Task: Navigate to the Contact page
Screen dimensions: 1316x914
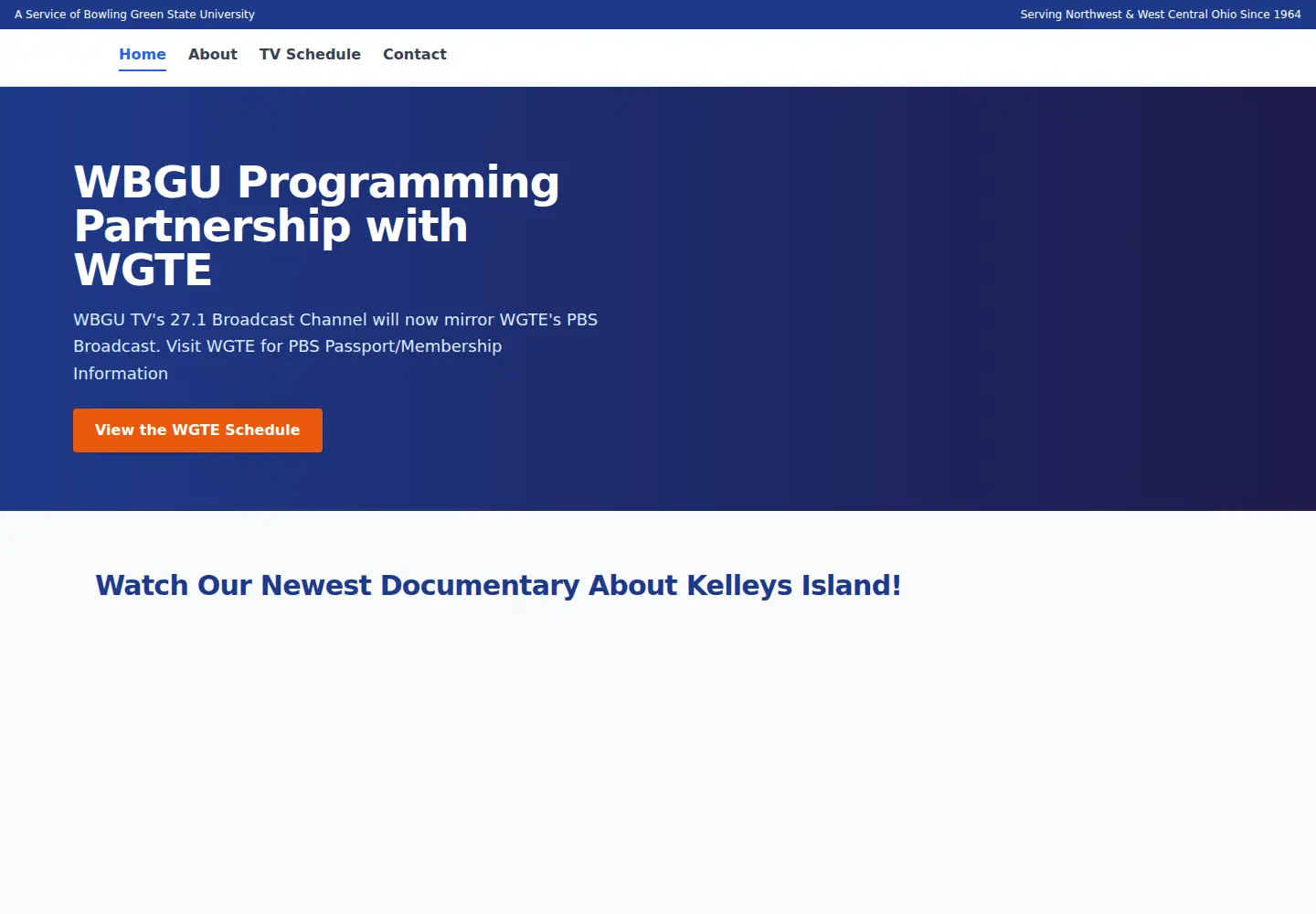Action: tap(415, 55)
